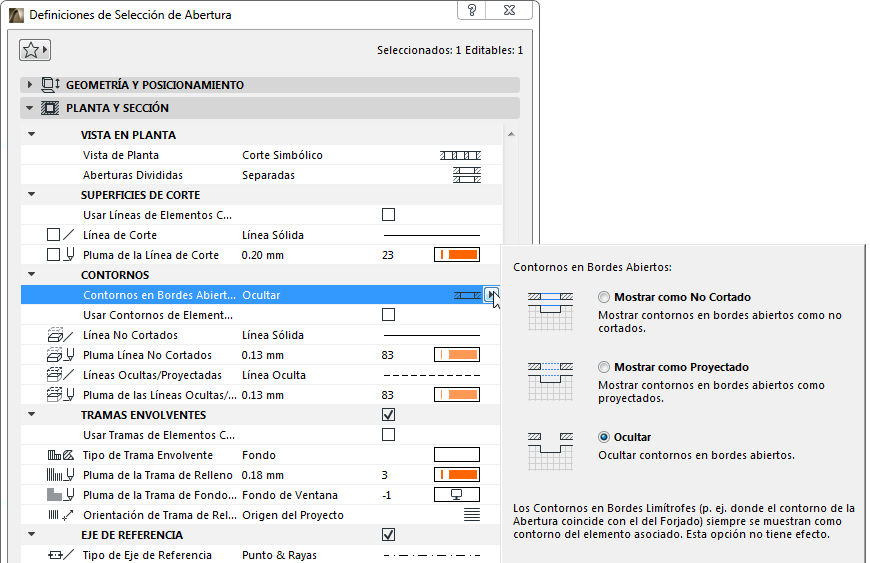Viewport: 870px width, 563px height.
Task: Collapse the Eje de Referencia group
Action: (32, 534)
